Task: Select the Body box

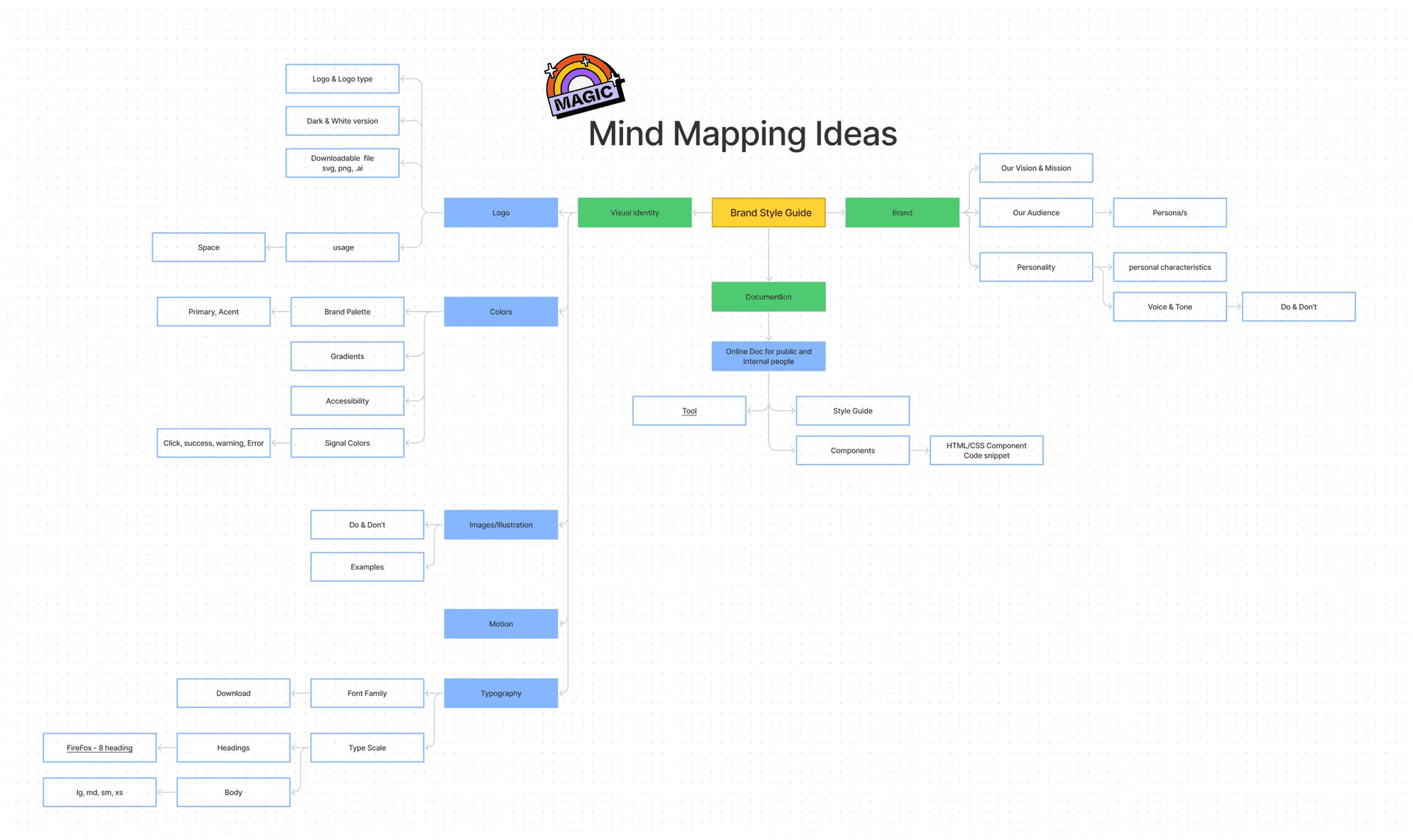Action: [233, 793]
